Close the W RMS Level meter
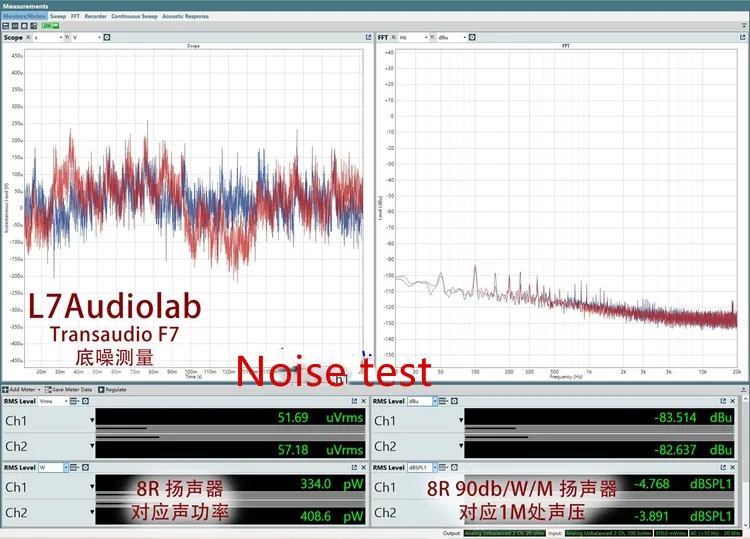The height and width of the screenshot is (539, 750). tap(364, 468)
